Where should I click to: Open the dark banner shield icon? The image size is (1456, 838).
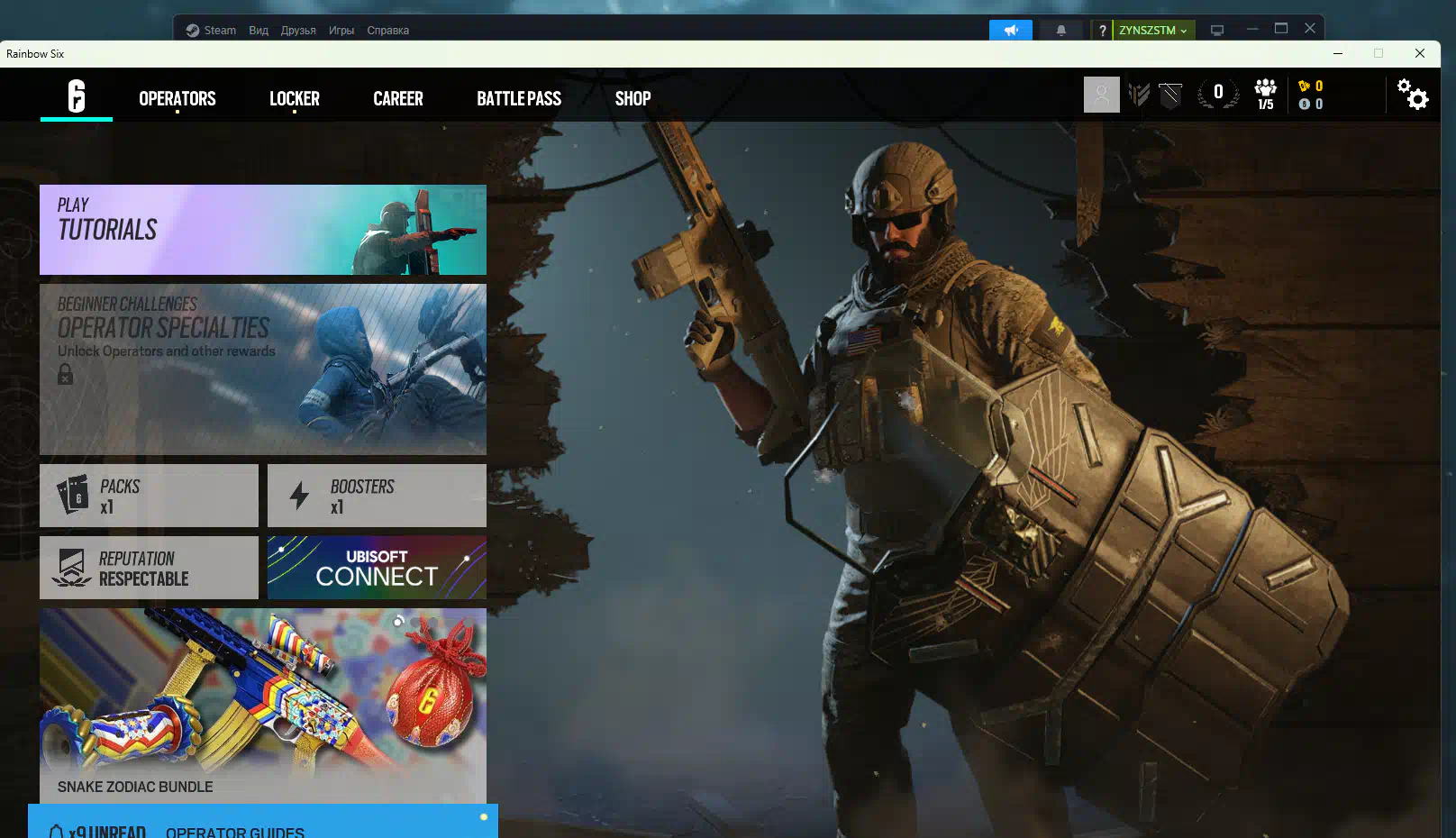click(1170, 95)
